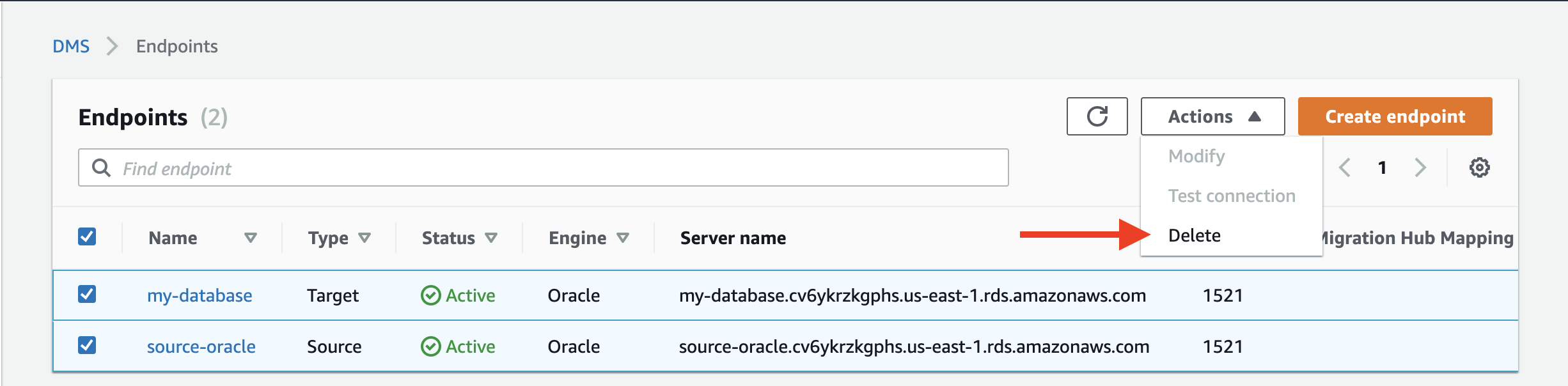Screen dimensions: 1568x386
Task: Go to previous page chevron
Action: pos(1345,167)
